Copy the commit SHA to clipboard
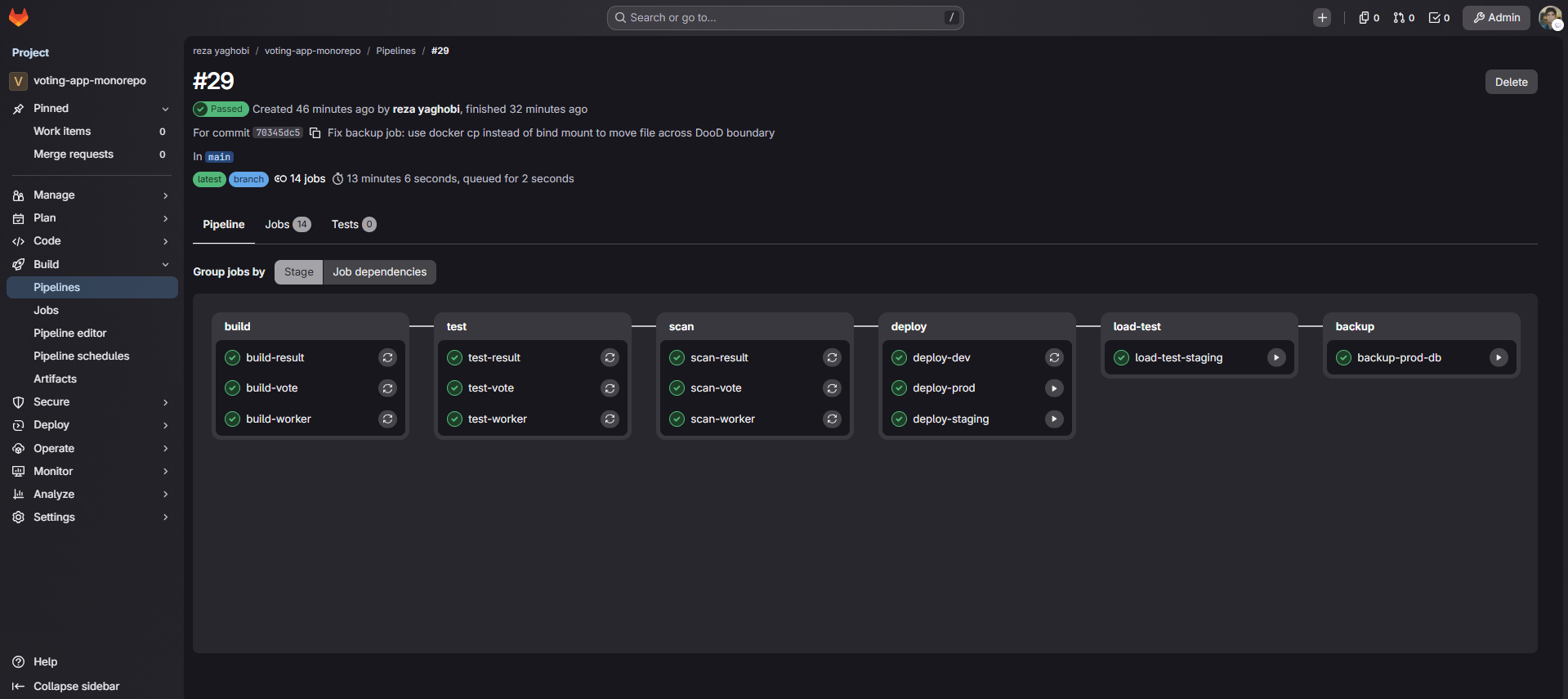The width and height of the screenshot is (1568, 699). (x=315, y=133)
